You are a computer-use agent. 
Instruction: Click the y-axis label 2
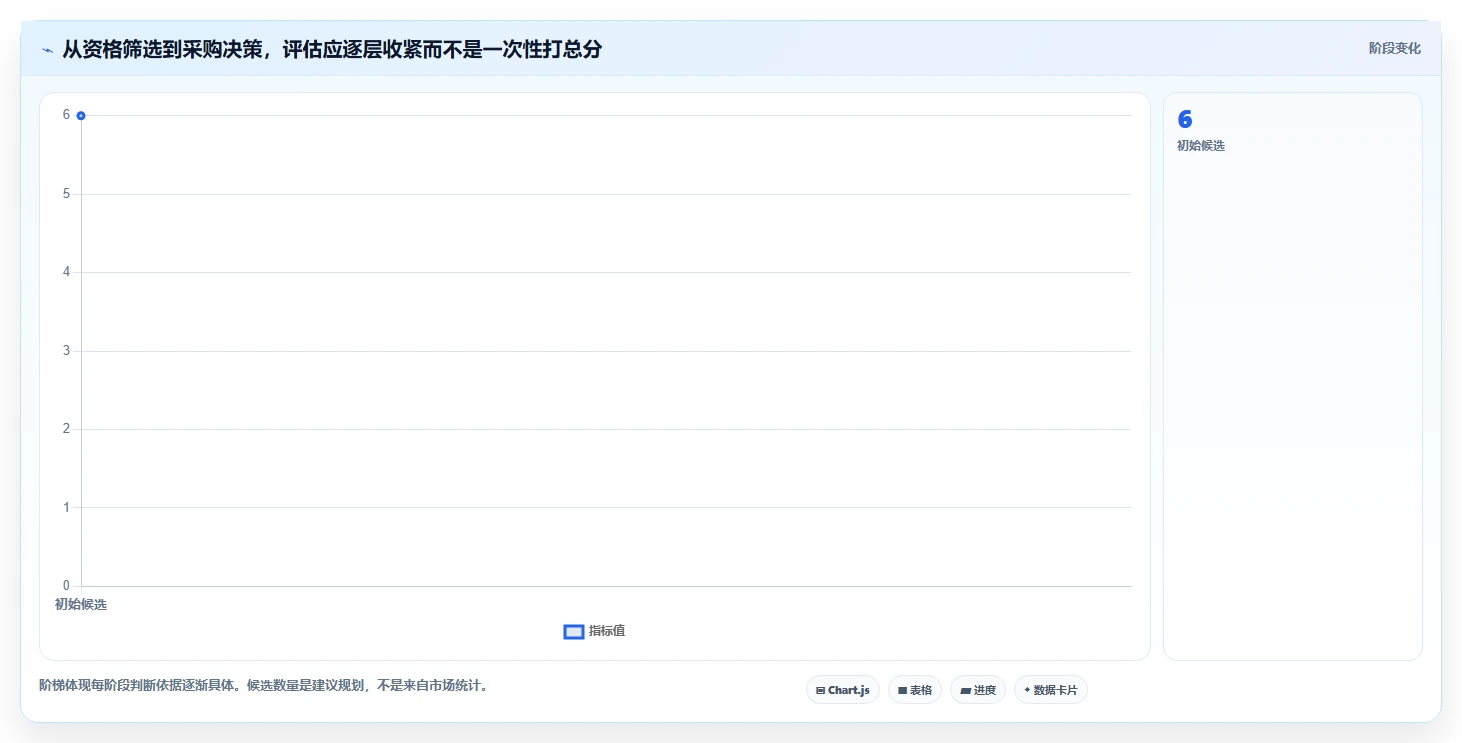click(66, 429)
